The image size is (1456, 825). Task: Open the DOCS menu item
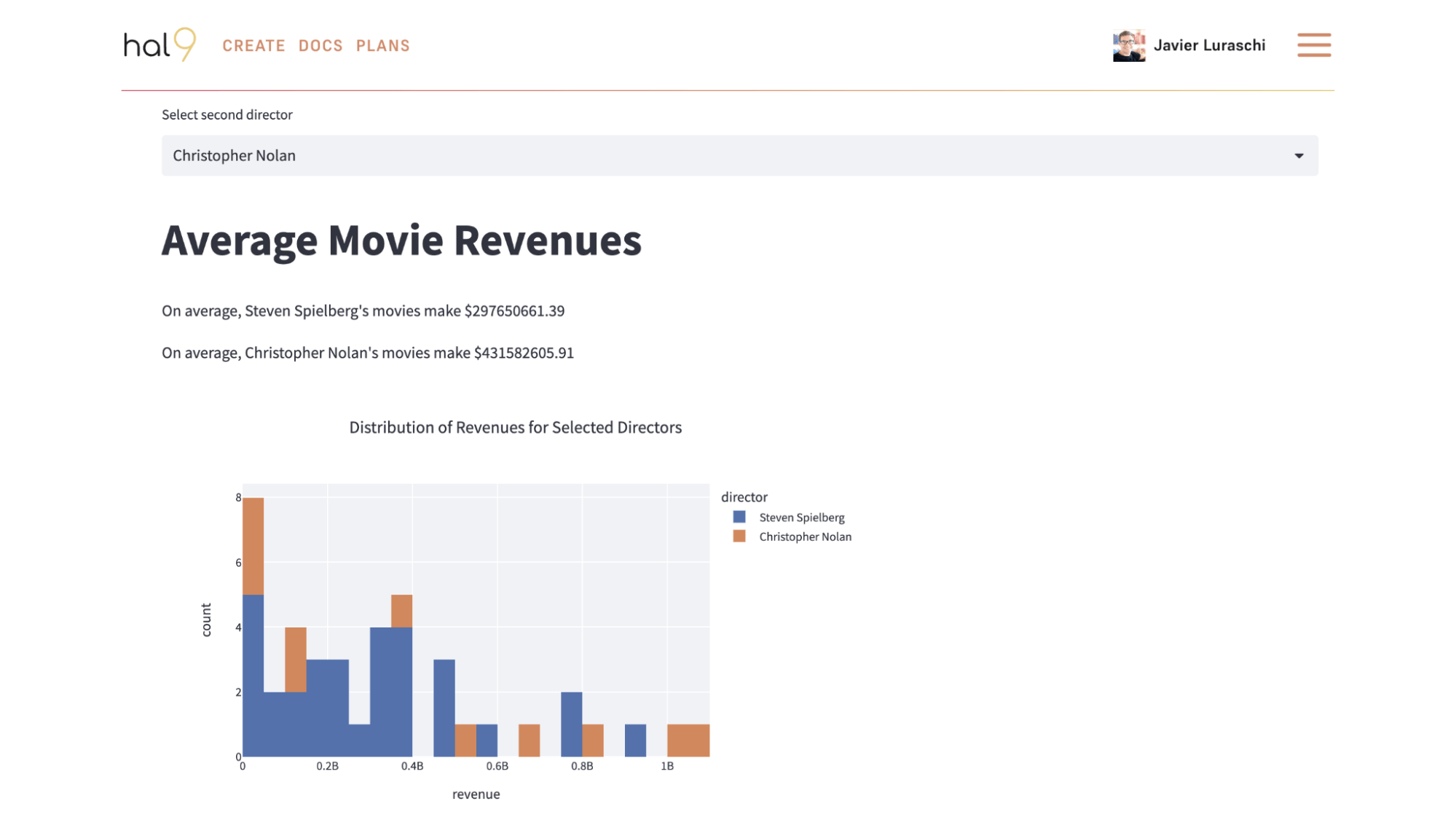320,45
